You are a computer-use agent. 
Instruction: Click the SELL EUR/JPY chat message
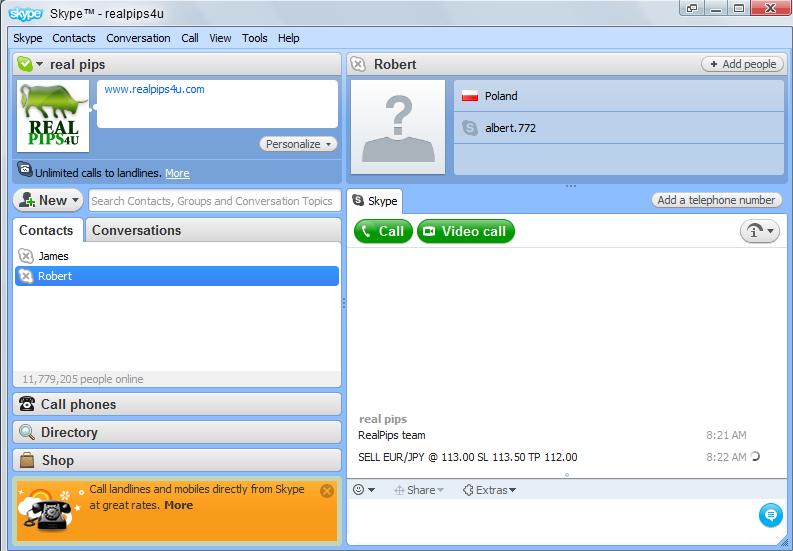pyautogui.click(x=468, y=457)
